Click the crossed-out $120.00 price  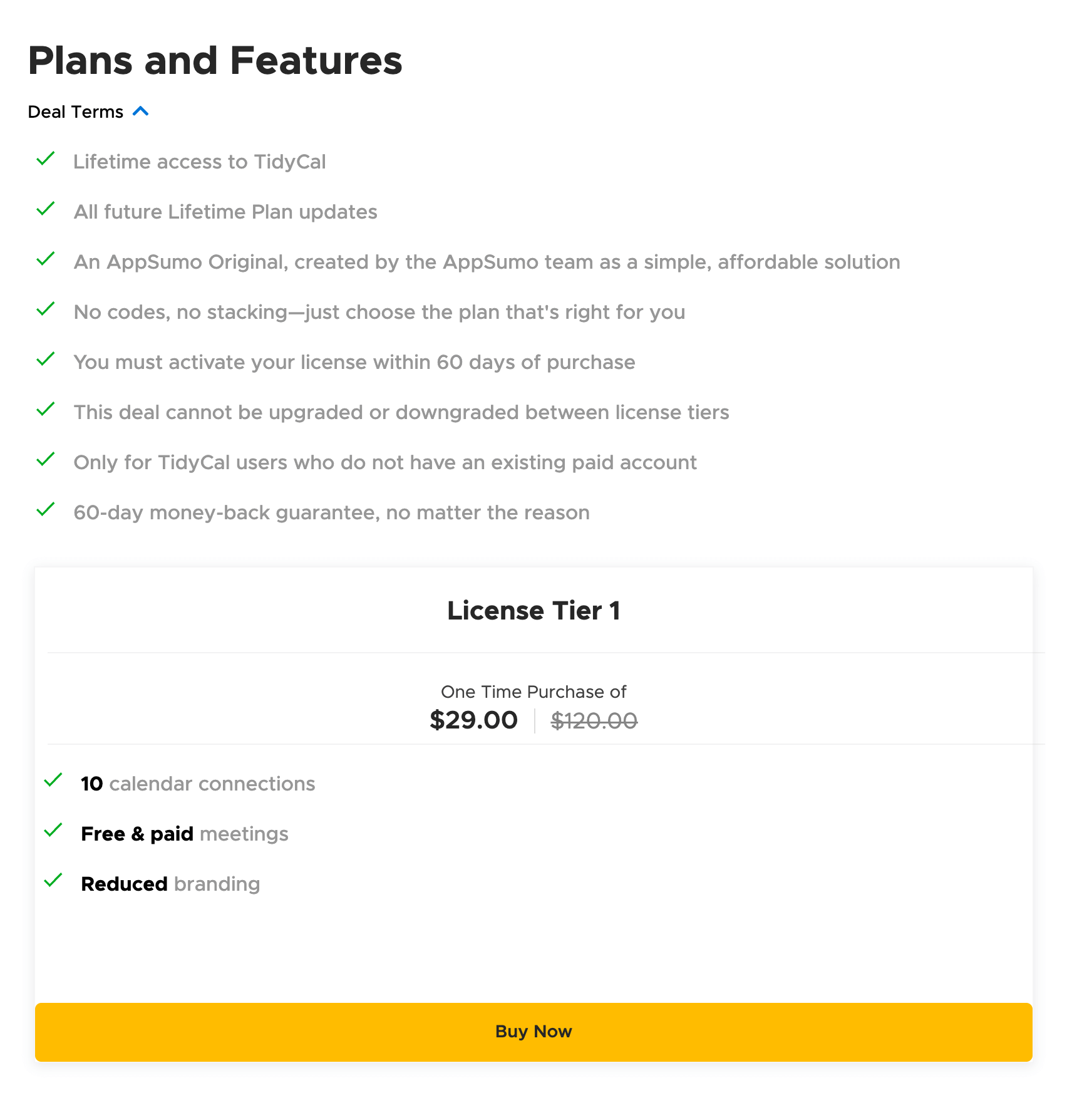coord(594,721)
